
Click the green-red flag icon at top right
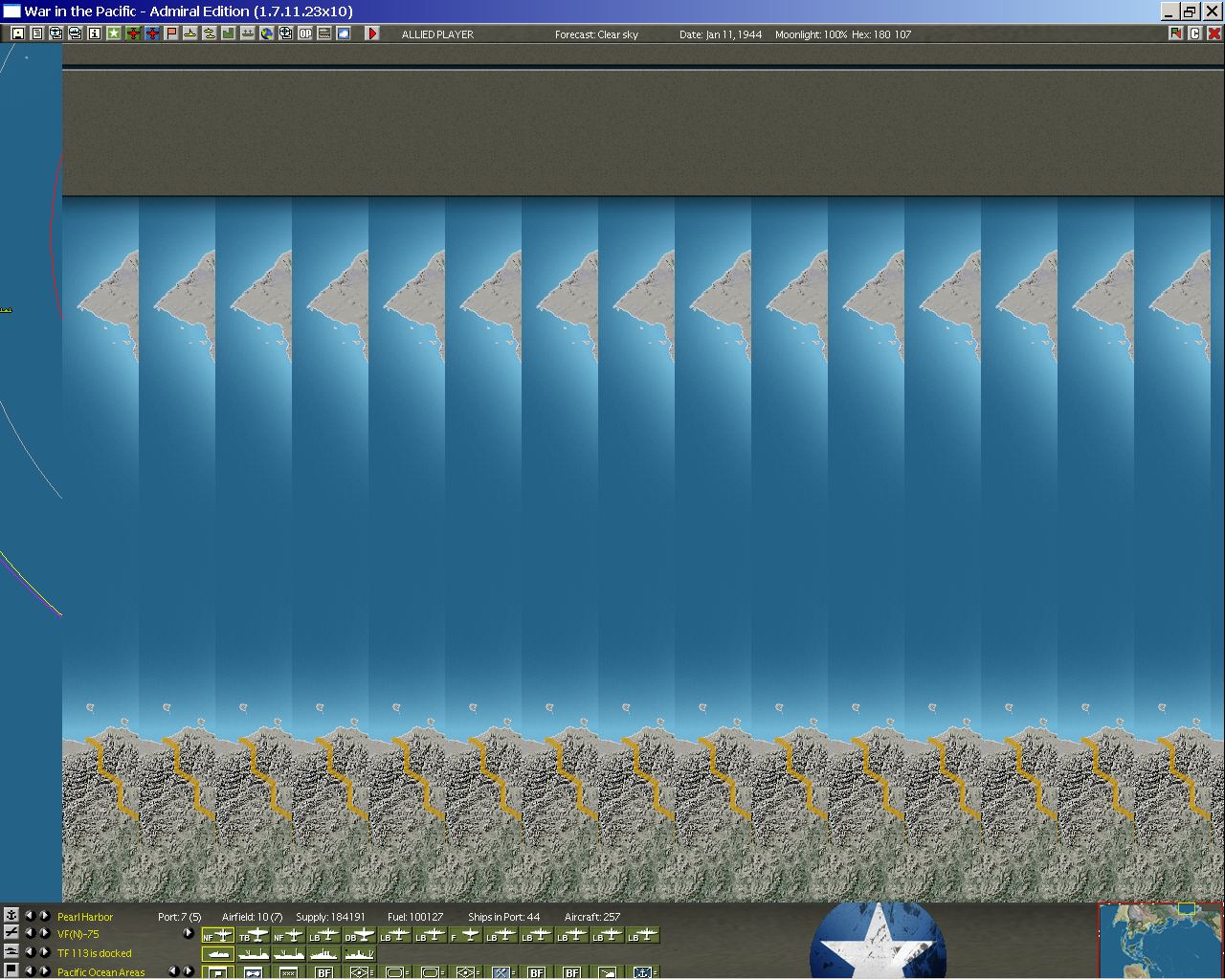tap(1176, 33)
